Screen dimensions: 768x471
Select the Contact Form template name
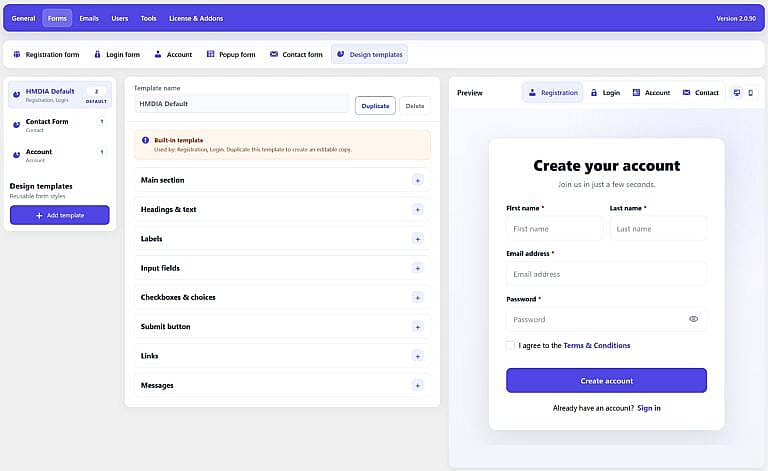coord(47,121)
